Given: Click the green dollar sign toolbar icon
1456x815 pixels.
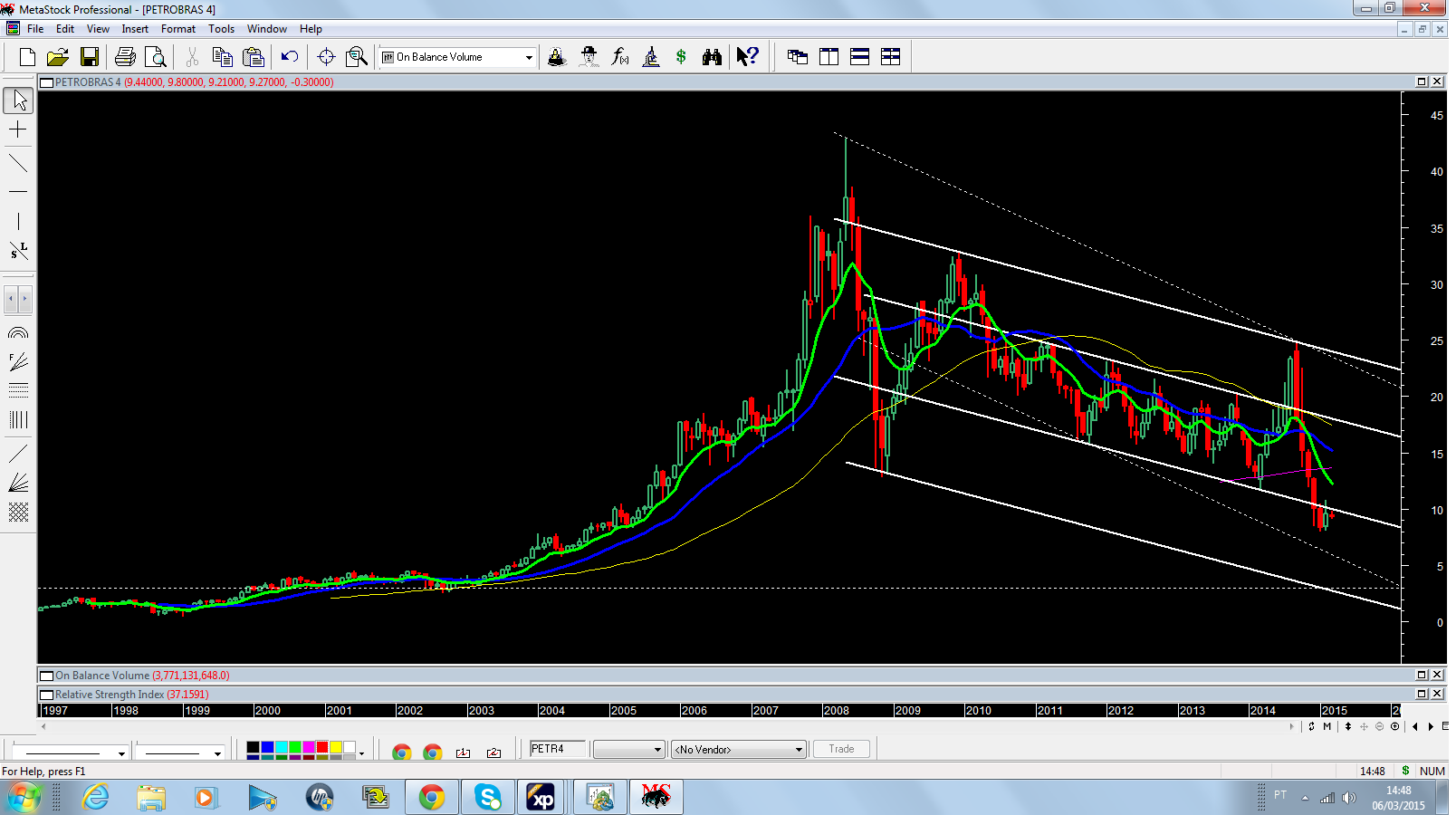Looking at the screenshot, I should pyautogui.click(x=681, y=57).
